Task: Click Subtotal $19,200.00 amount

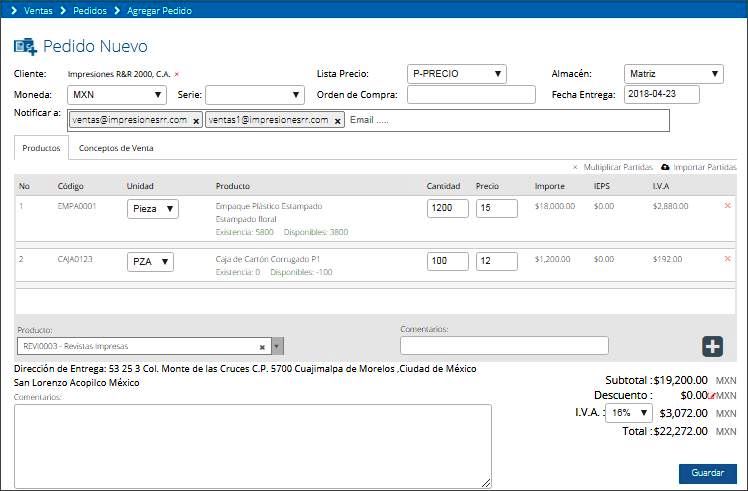Action: click(x=680, y=380)
